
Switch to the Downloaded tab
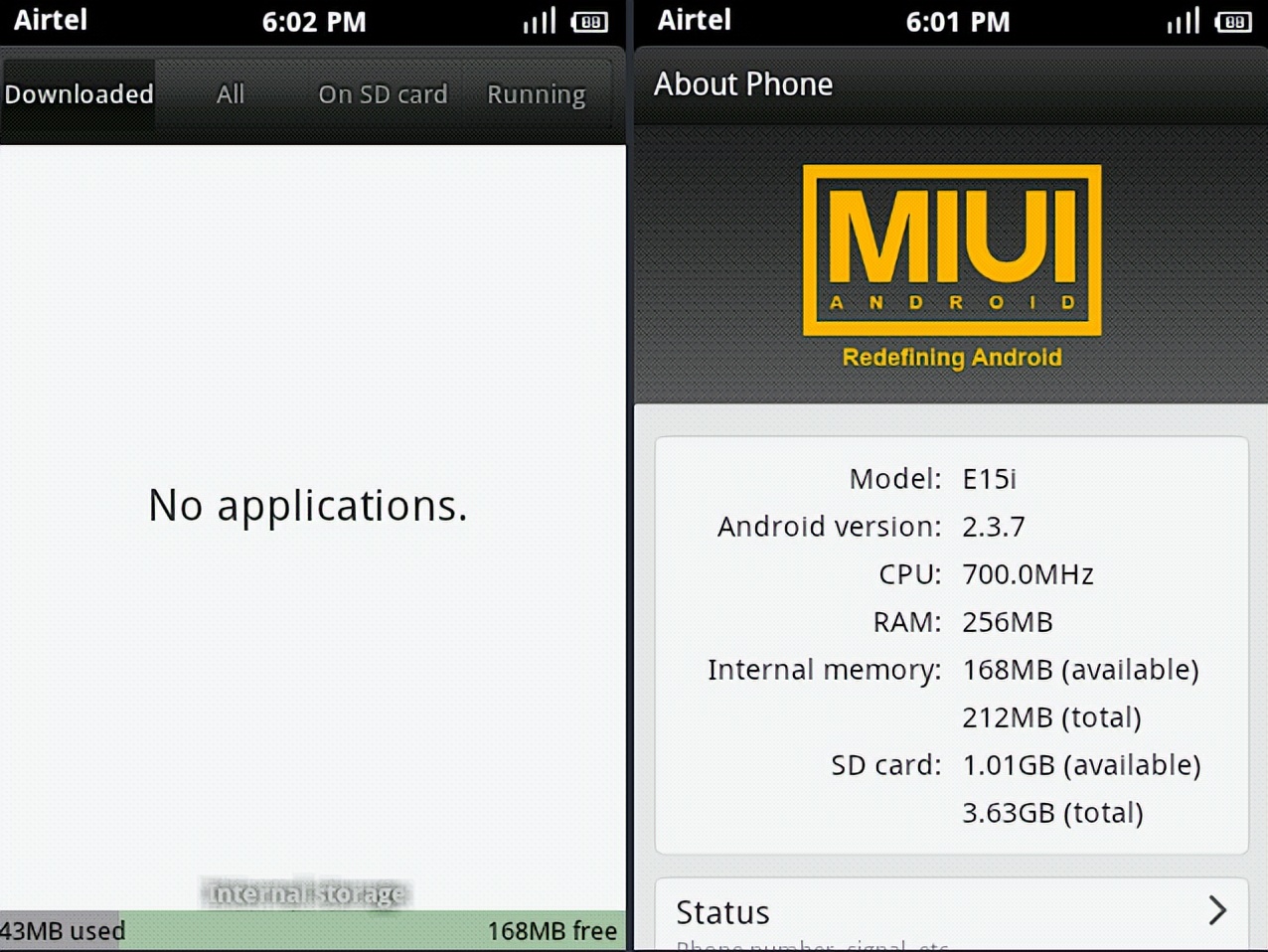(x=79, y=94)
